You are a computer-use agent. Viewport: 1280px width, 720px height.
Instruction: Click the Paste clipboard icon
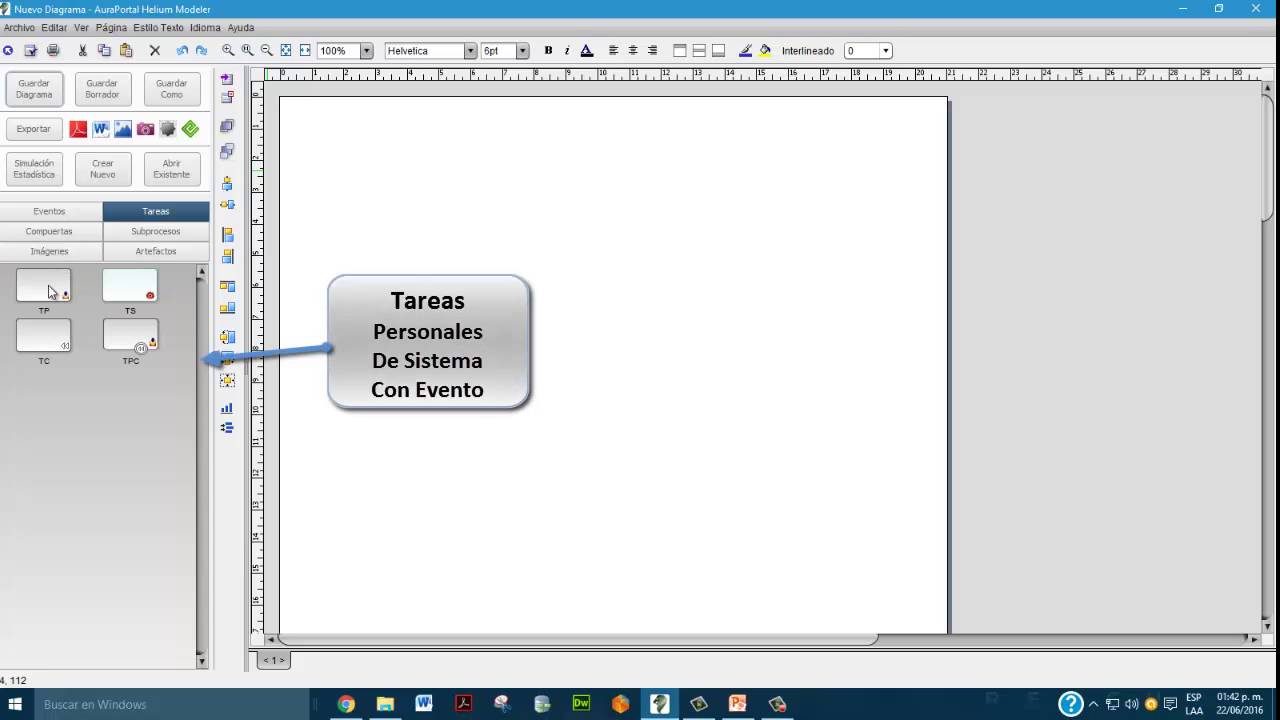pos(126,50)
